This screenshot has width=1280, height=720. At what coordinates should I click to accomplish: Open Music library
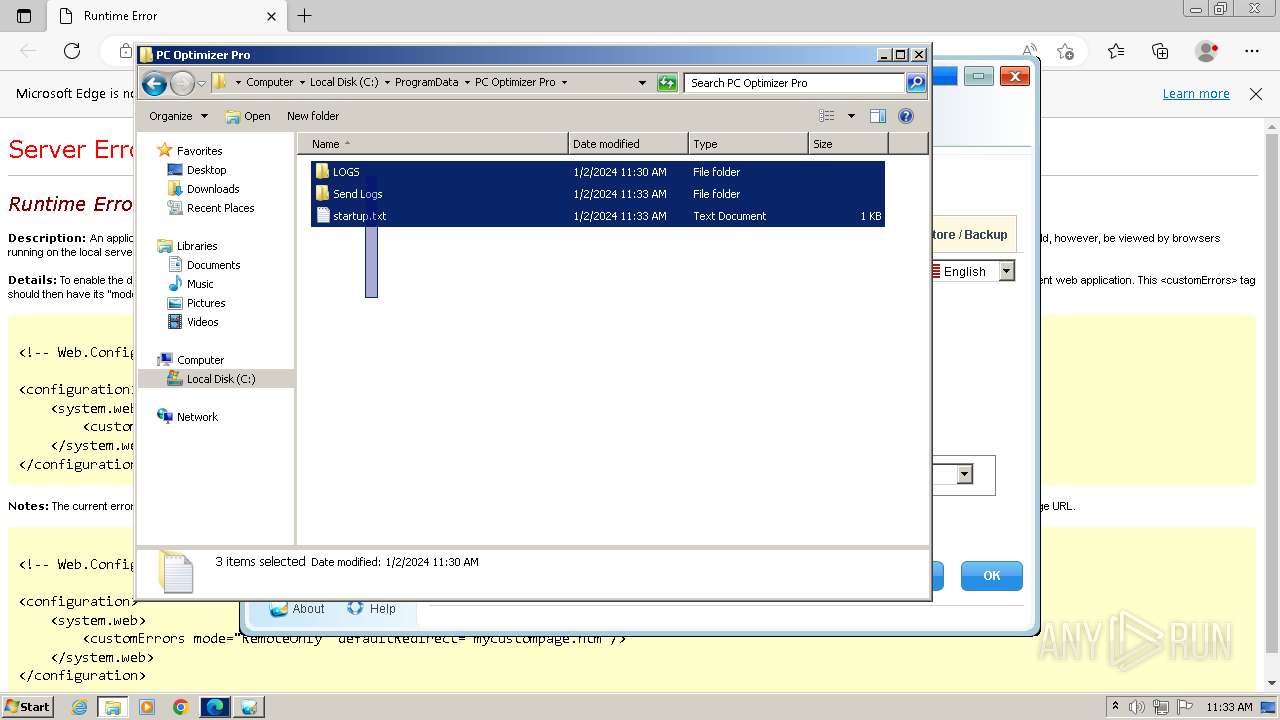[x=200, y=284]
